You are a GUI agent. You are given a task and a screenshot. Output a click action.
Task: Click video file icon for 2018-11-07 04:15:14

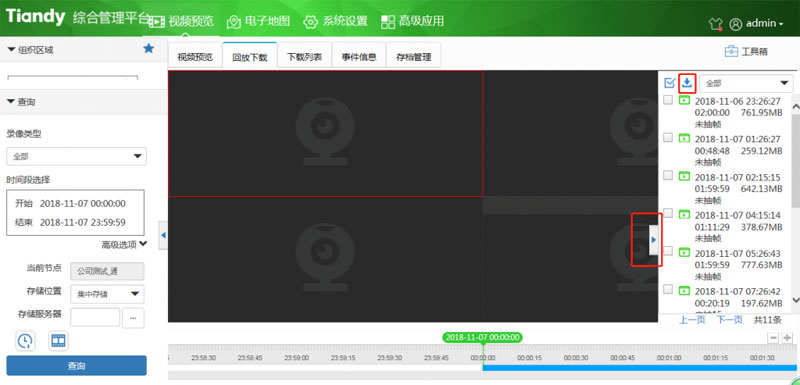click(x=684, y=214)
